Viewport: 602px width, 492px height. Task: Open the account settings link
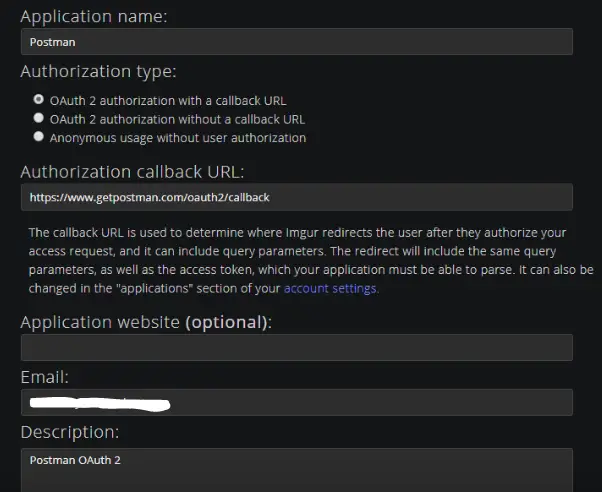(330, 288)
